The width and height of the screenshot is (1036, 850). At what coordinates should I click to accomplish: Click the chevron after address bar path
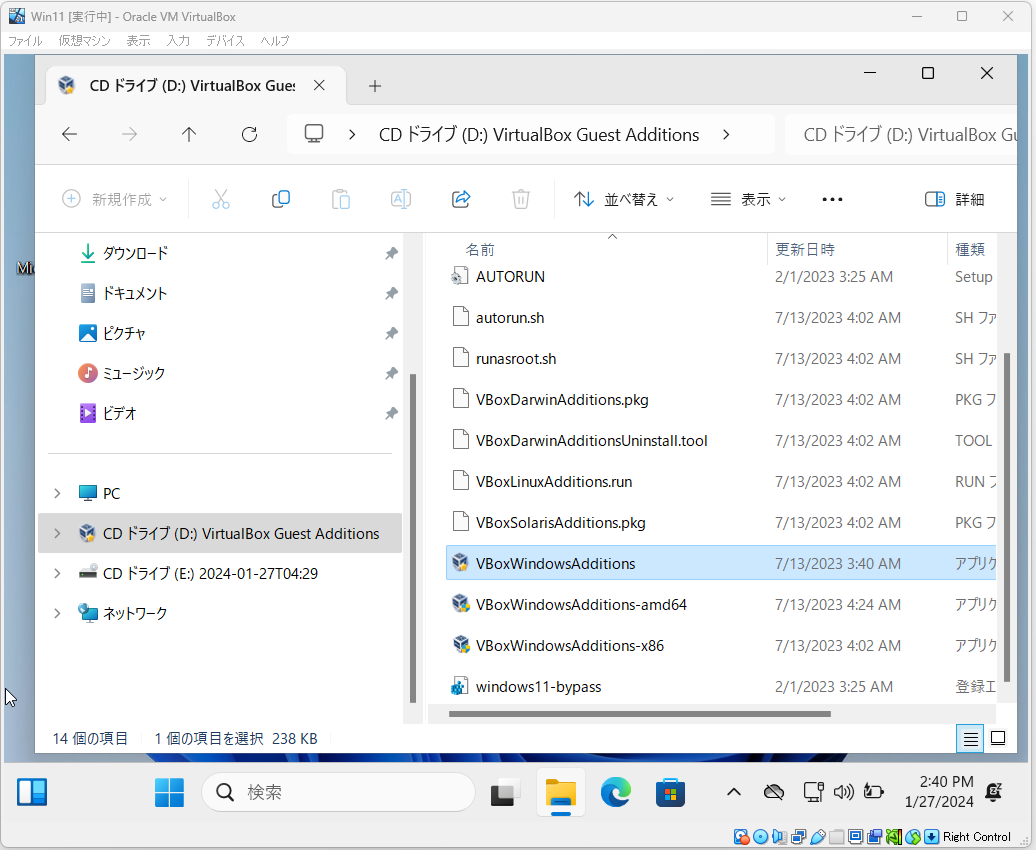coord(726,135)
